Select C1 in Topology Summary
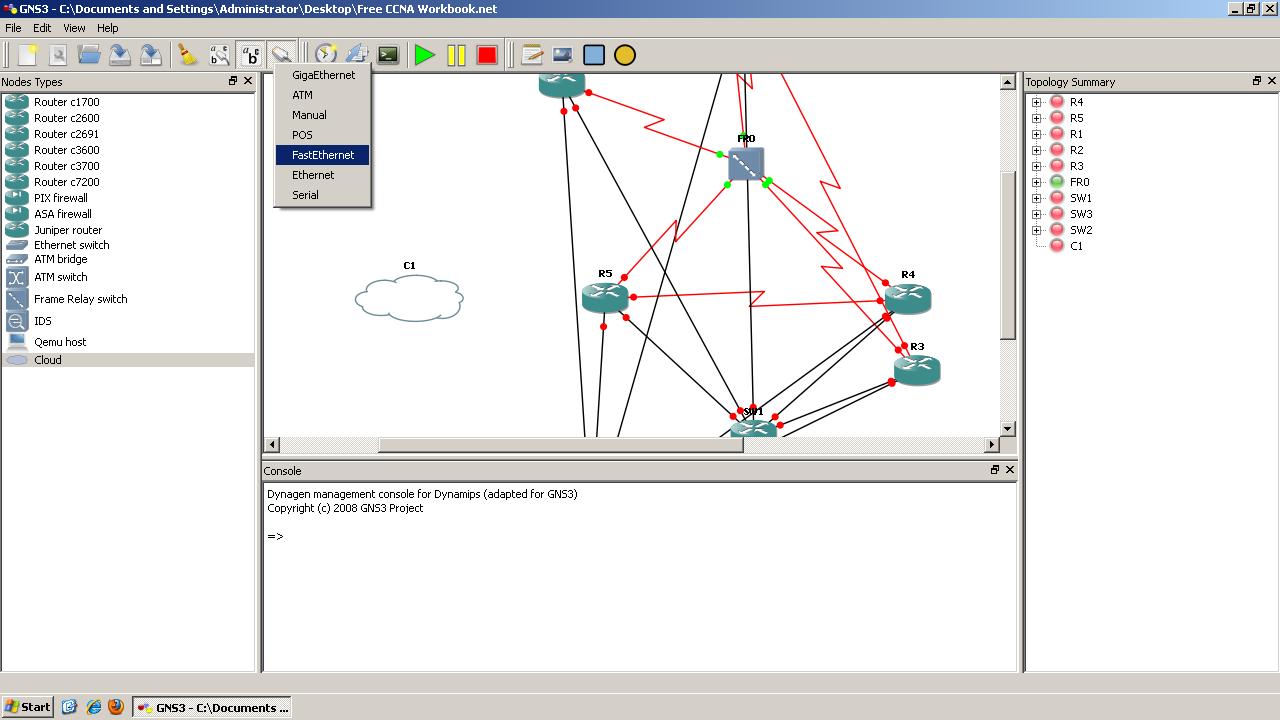1280x720 pixels. point(1076,246)
